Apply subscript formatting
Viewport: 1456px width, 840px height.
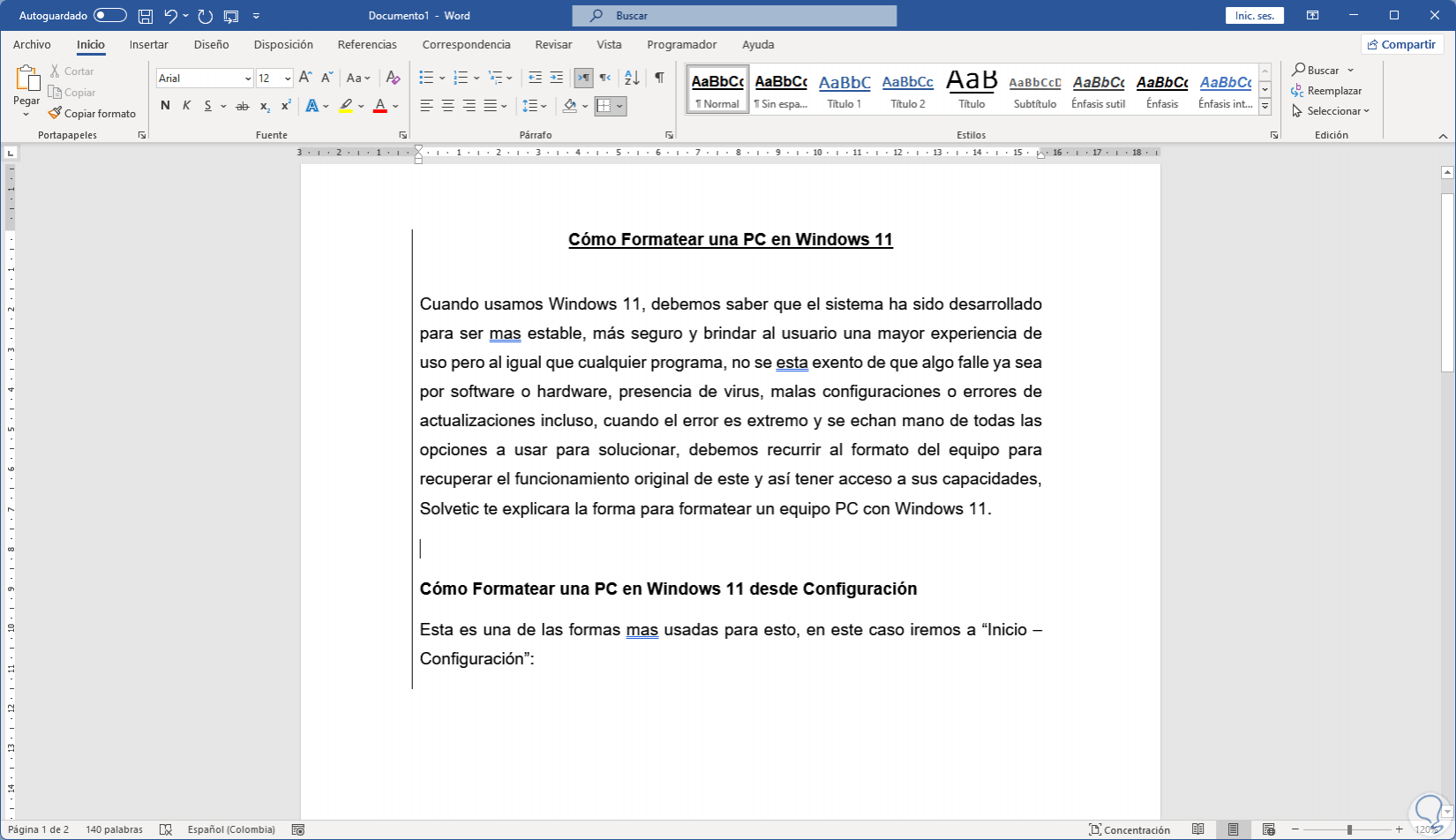(x=265, y=106)
